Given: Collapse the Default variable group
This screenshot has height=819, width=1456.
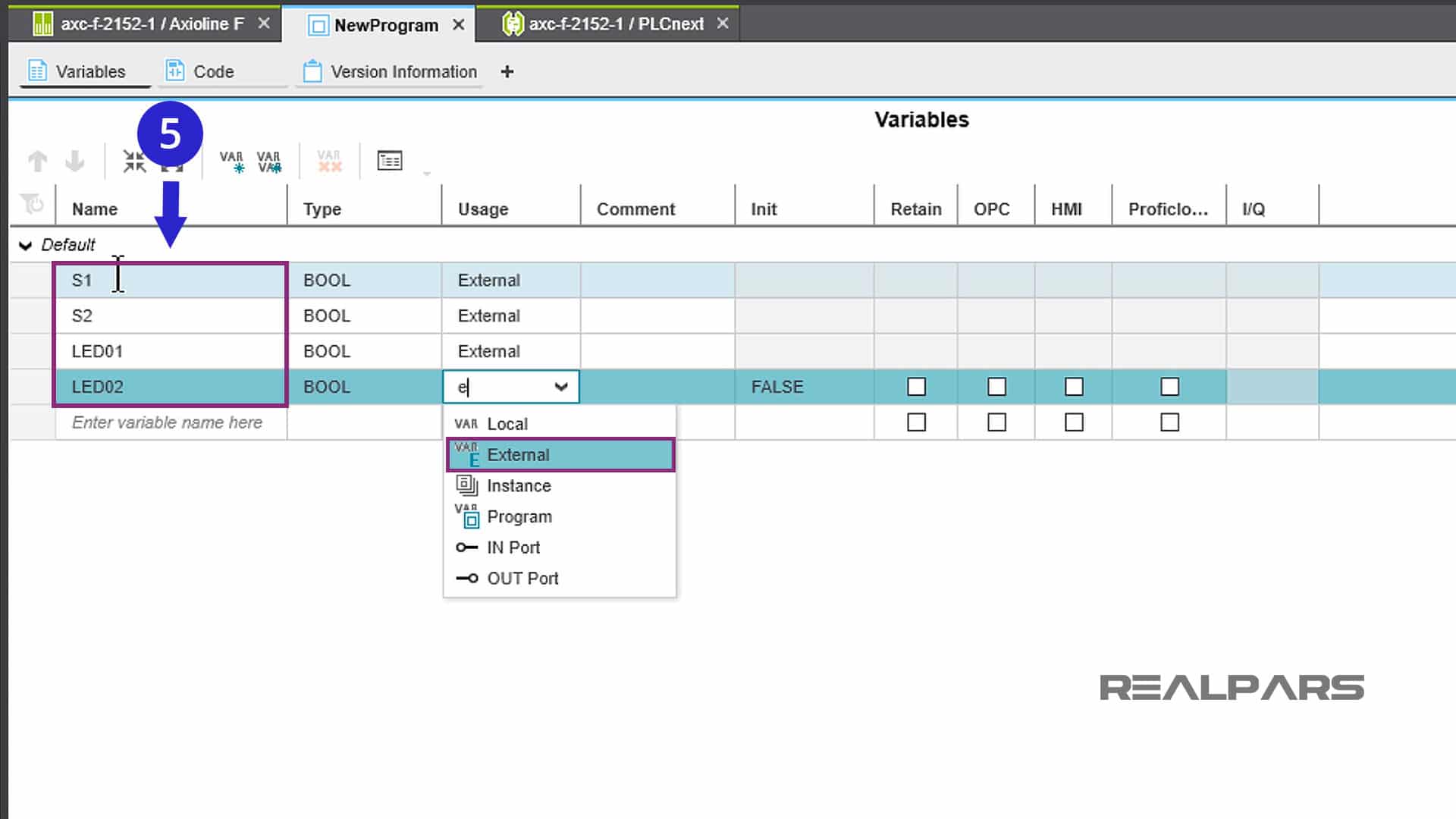Looking at the screenshot, I should [26, 245].
